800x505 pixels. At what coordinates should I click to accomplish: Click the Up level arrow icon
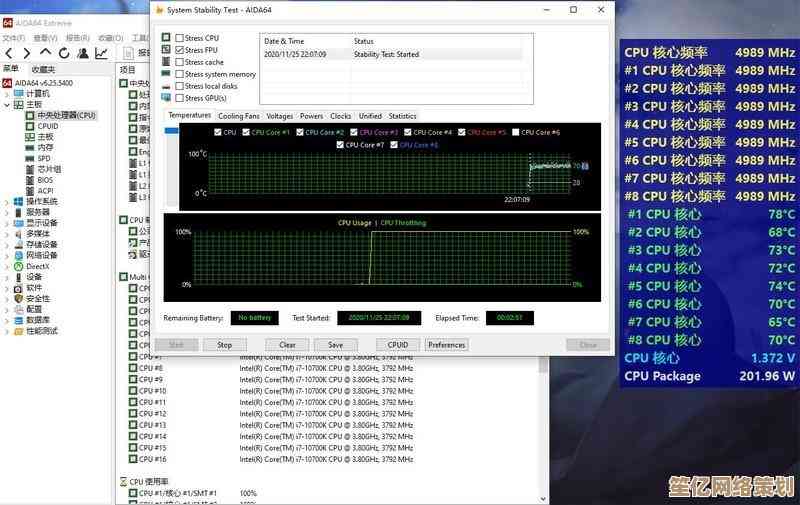pos(46,53)
